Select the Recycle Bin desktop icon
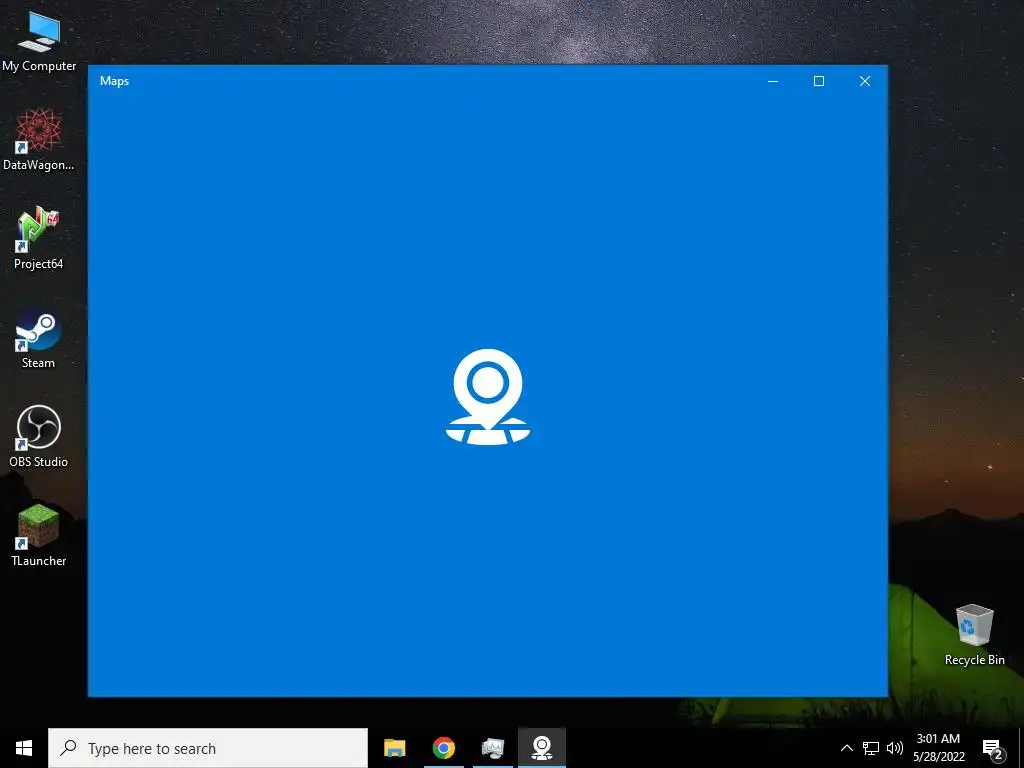1024x768 pixels. [x=974, y=635]
